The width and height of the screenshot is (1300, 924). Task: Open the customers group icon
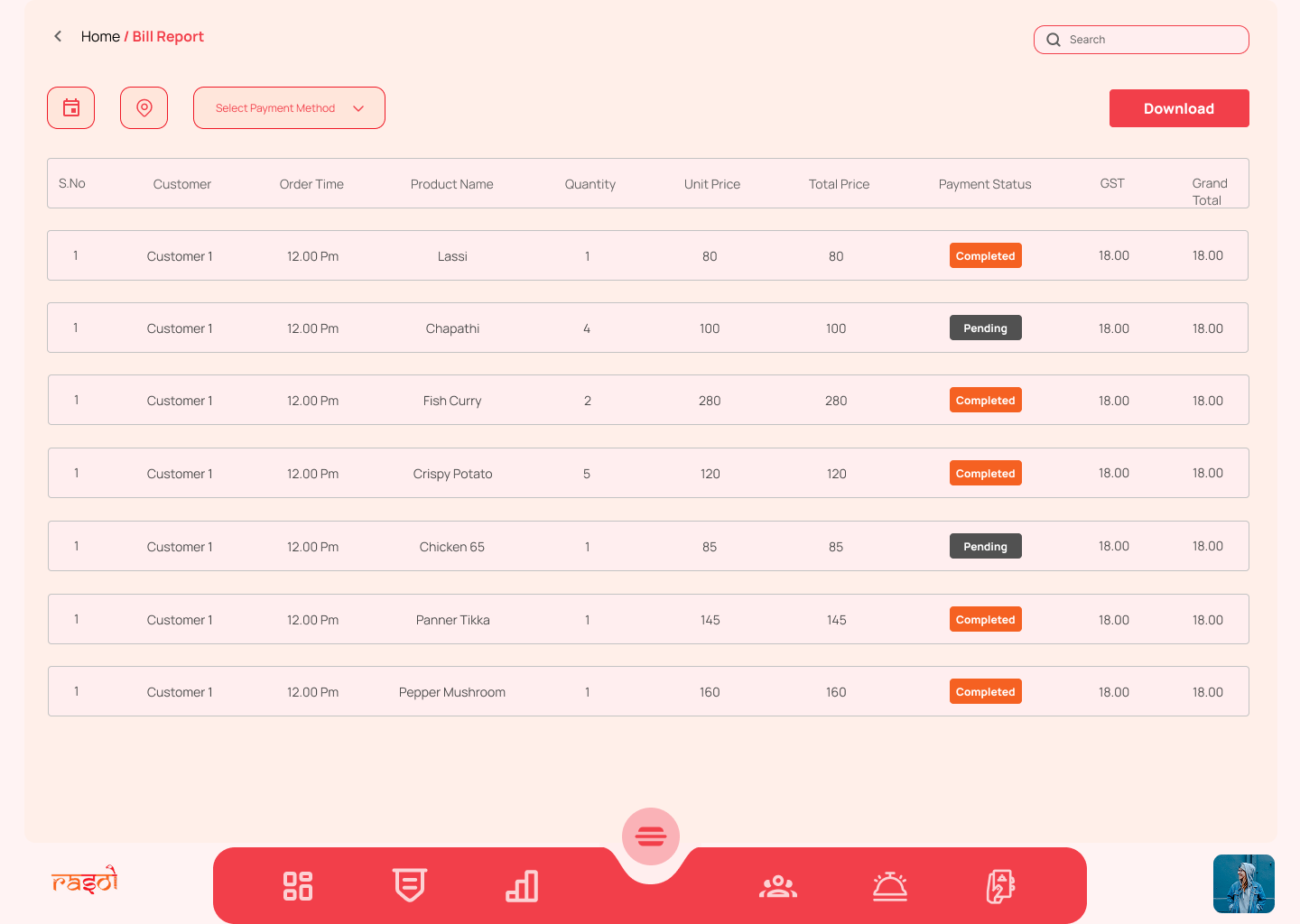778,887
